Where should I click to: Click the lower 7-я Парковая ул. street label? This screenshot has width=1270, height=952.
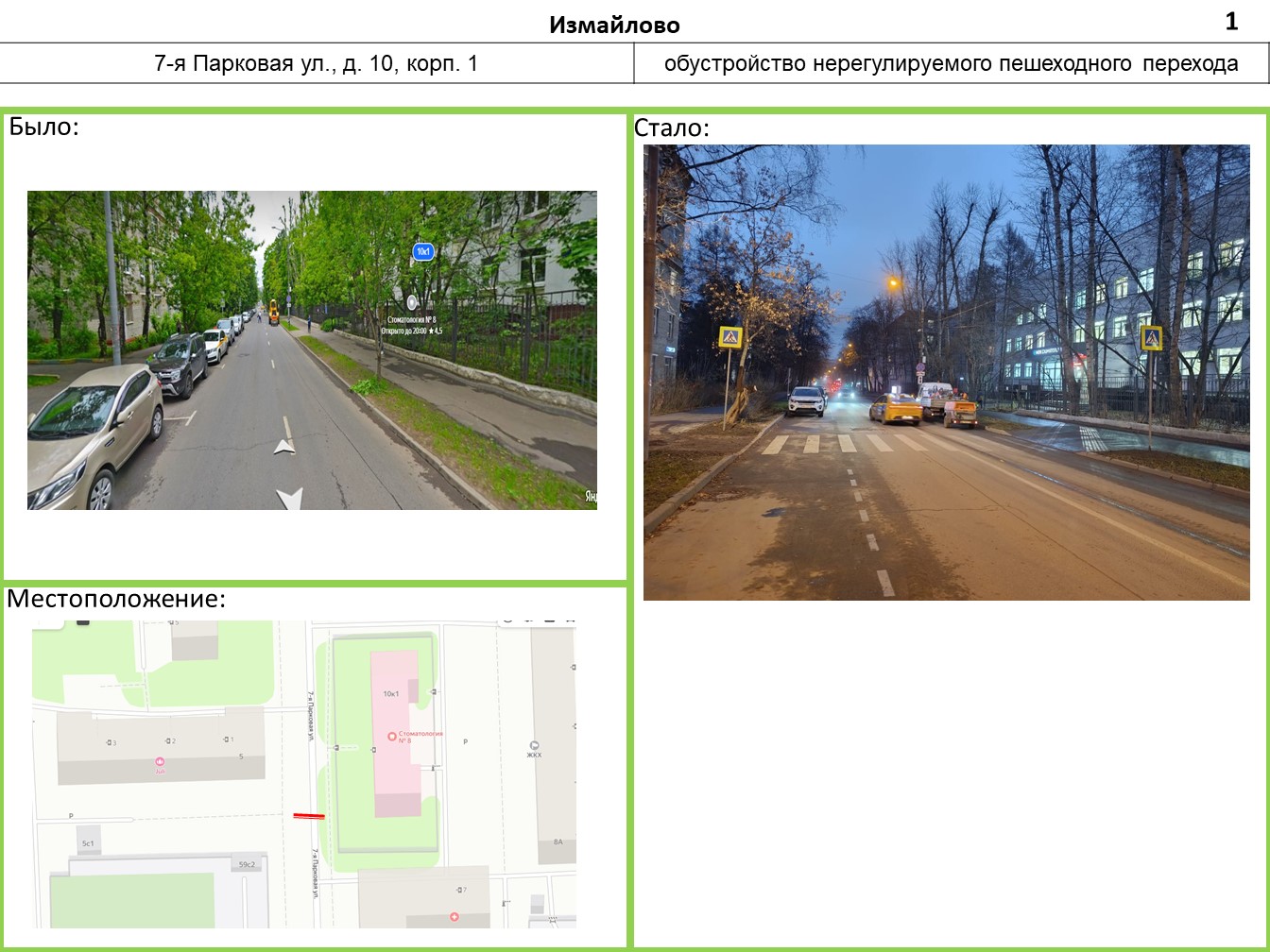coord(315,874)
